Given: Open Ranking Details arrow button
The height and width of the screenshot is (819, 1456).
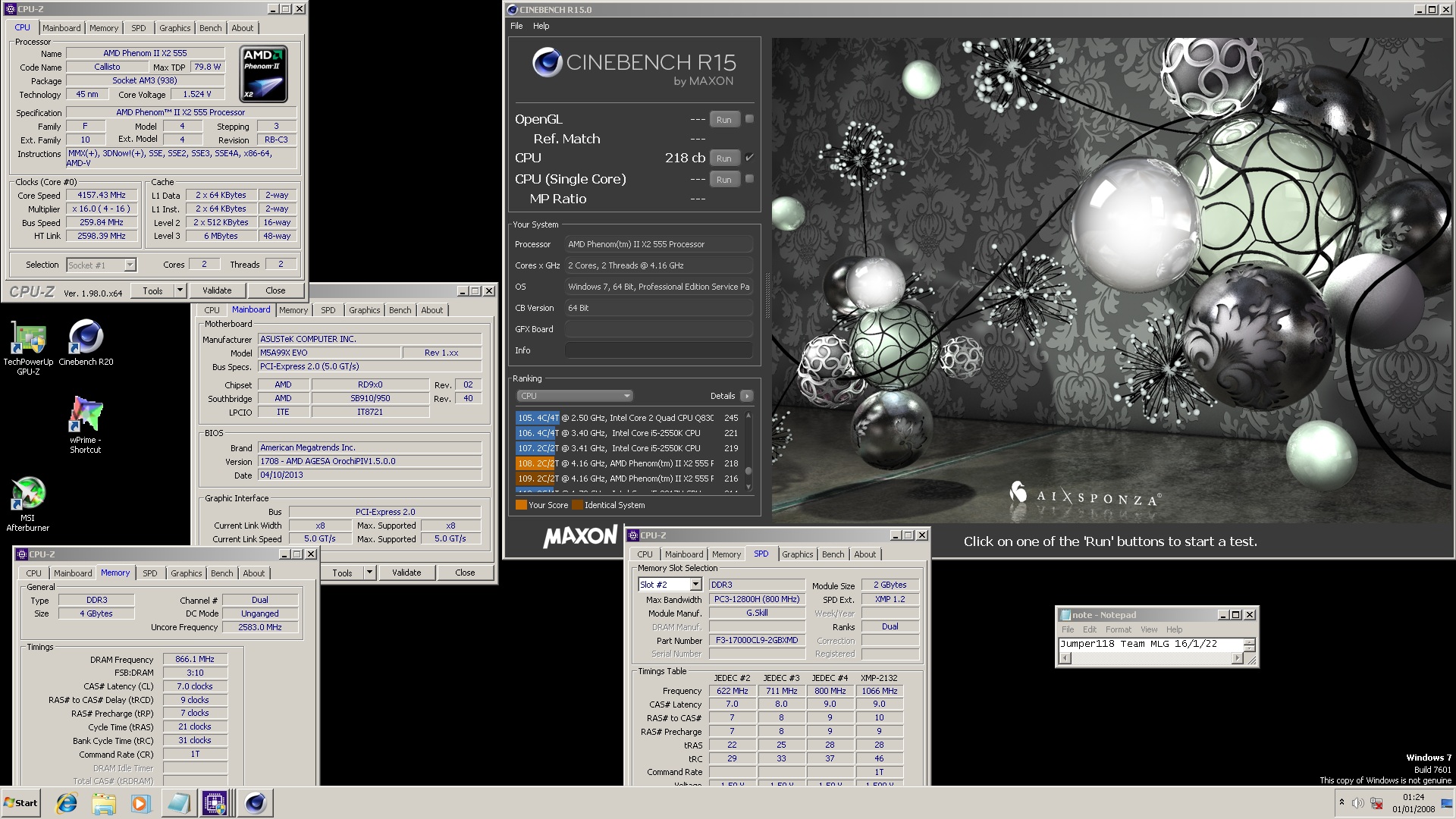Looking at the screenshot, I should [x=747, y=396].
